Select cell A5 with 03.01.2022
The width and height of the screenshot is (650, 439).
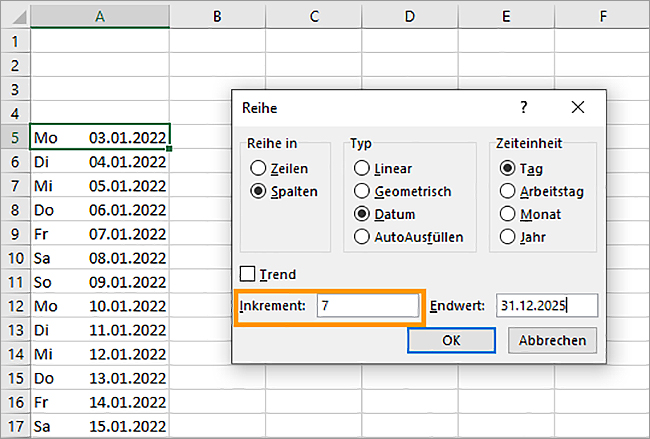click(100, 135)
